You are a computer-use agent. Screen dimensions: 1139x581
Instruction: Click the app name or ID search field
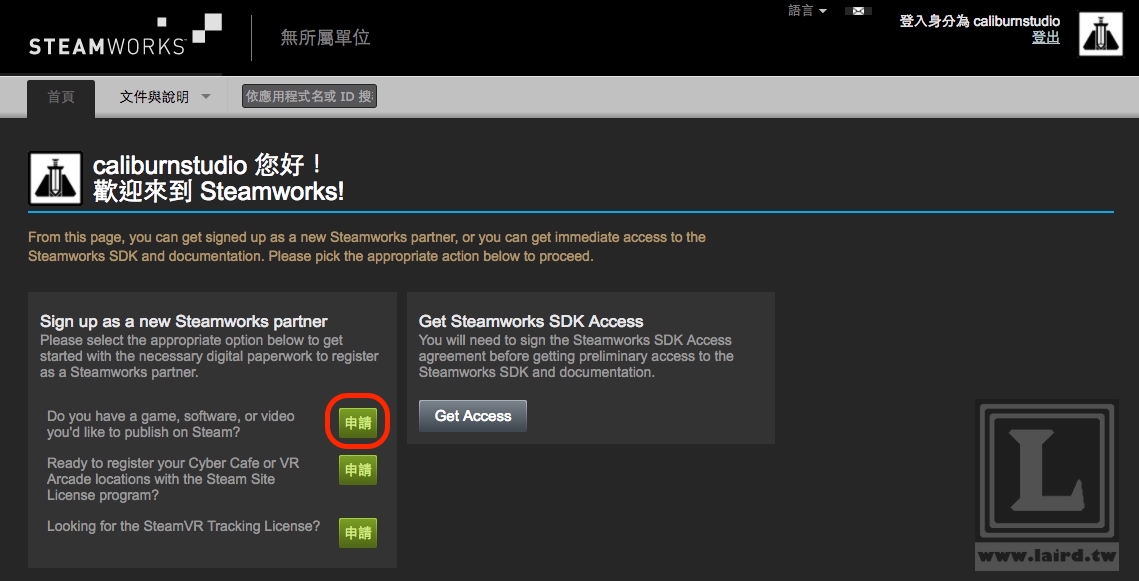point(309,97)
